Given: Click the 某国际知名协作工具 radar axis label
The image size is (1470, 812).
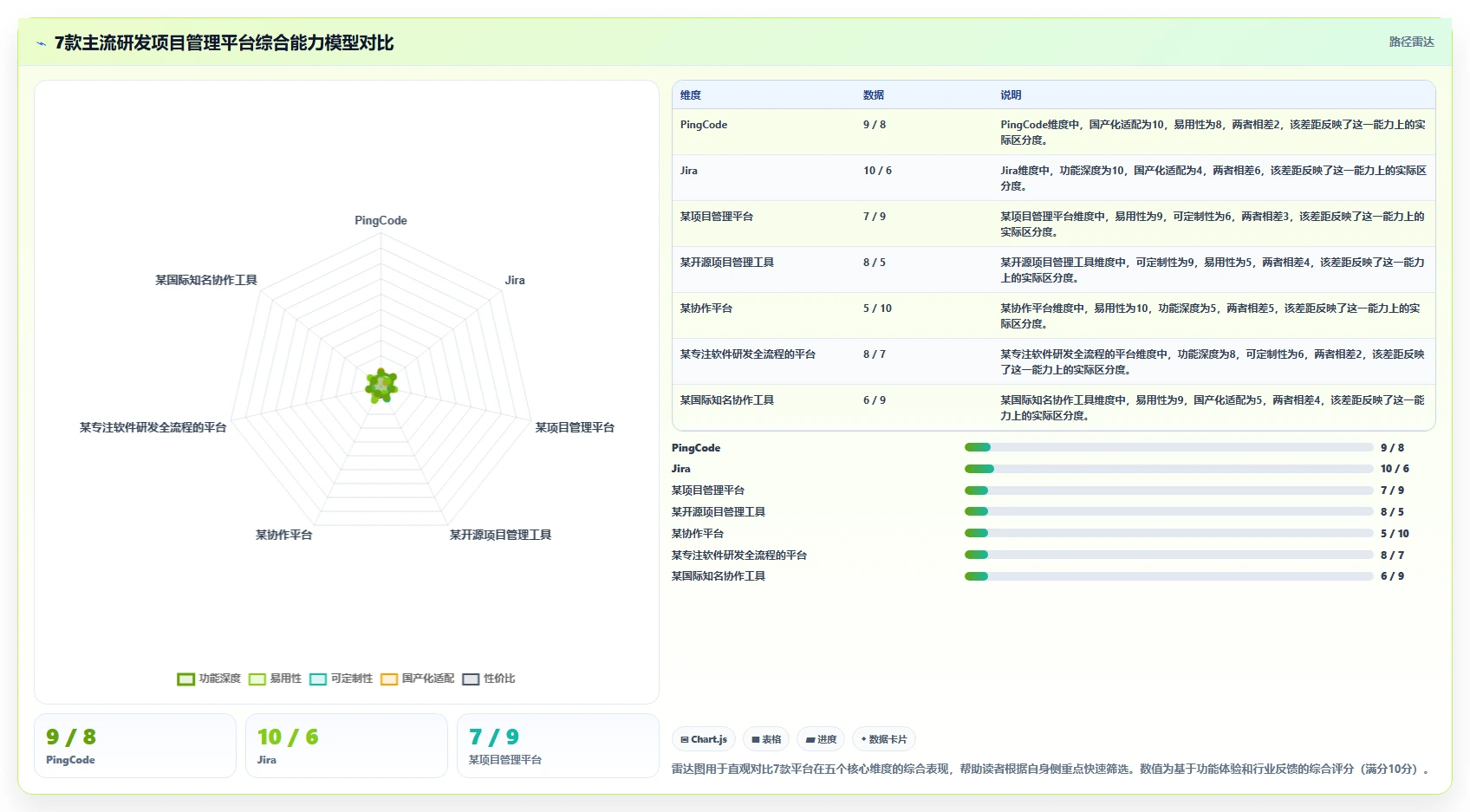Looking at the screenshot, I should [x=206, y=280].
